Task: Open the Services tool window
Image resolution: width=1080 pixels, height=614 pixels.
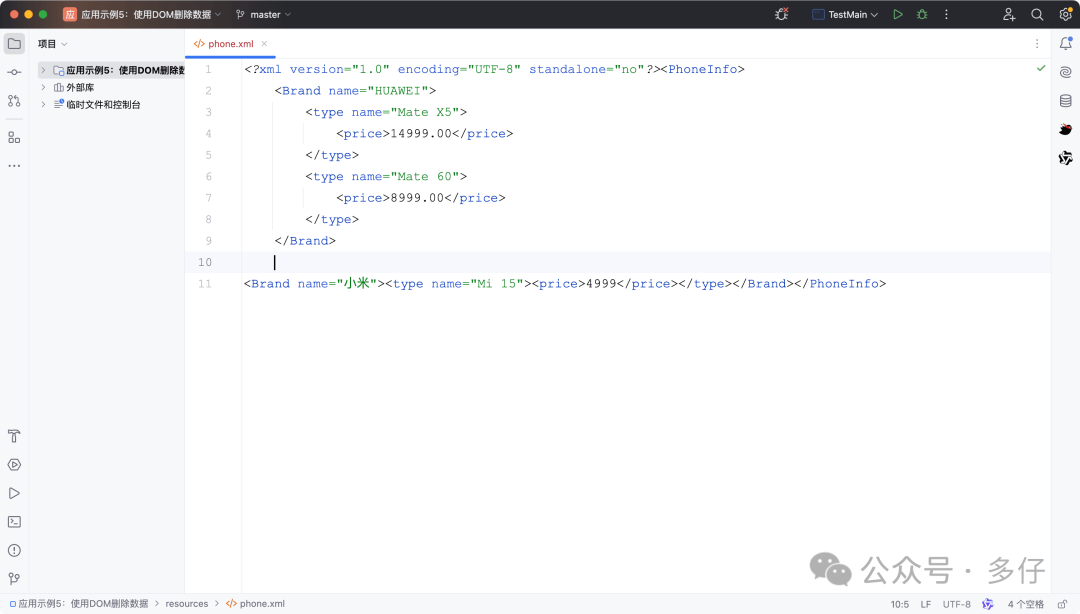Action: (x=14, y=465)
